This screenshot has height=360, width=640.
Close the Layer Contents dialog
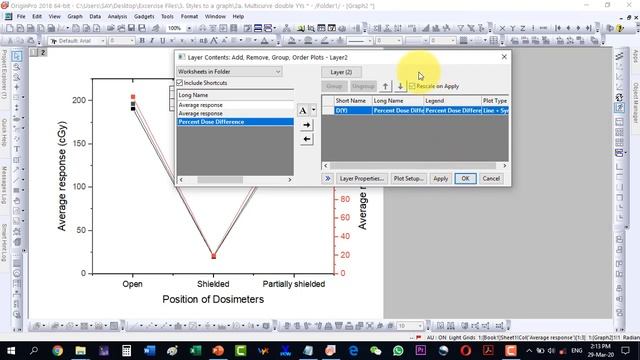[x=504, y=57]
